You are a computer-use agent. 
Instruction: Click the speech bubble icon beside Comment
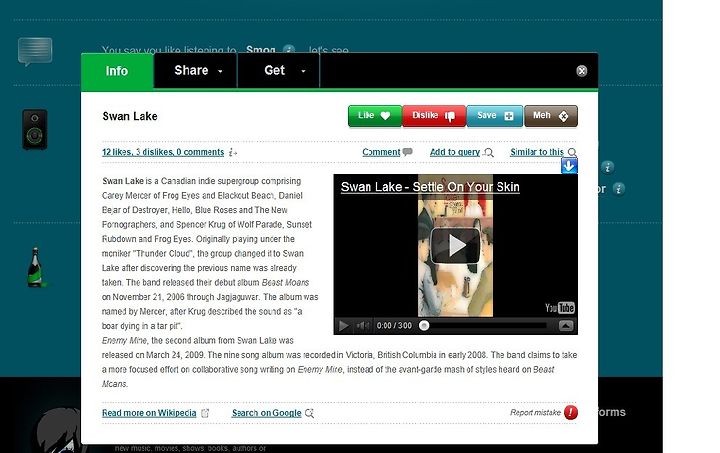pos(407,152)
